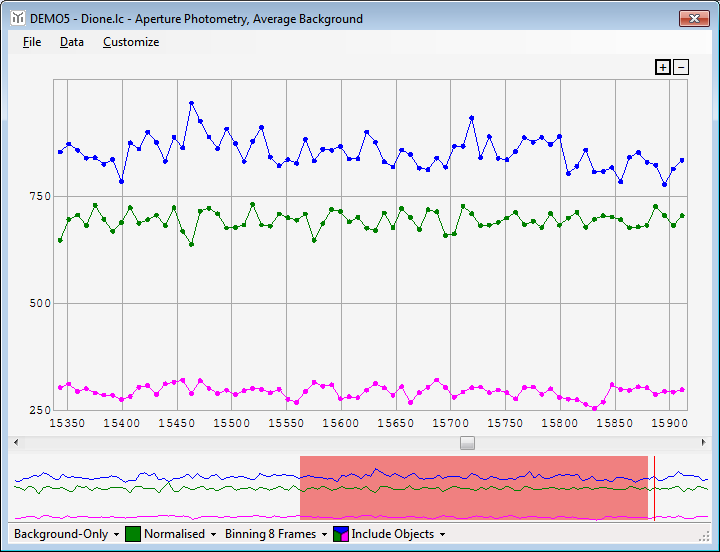The image size is (720, 552).
Task: Expand the Include Objects dropdown
Action: tap(398, 534)
